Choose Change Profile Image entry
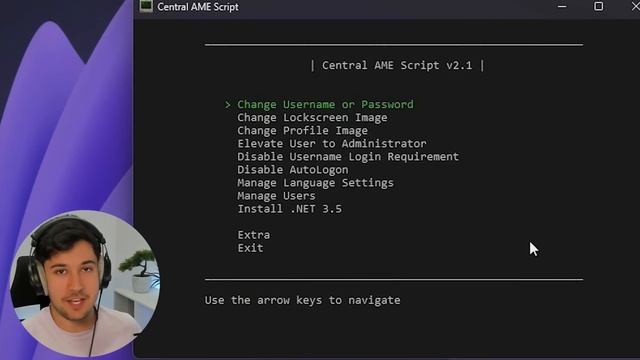Screen dimensions: 640x360 tap(302, 131)
